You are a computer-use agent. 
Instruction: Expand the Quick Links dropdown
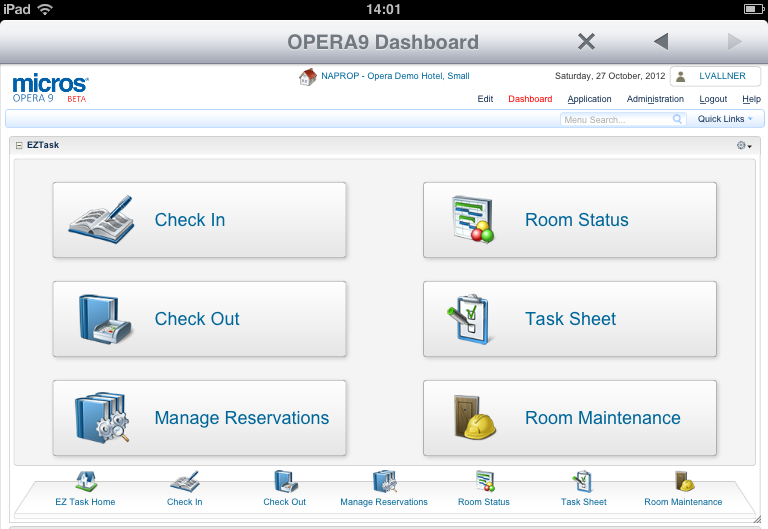725,119
